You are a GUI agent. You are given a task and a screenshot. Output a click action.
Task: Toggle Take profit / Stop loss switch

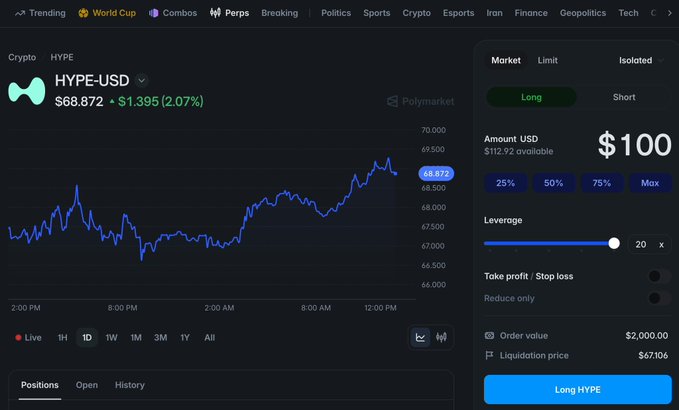click(x=659, y=276)
